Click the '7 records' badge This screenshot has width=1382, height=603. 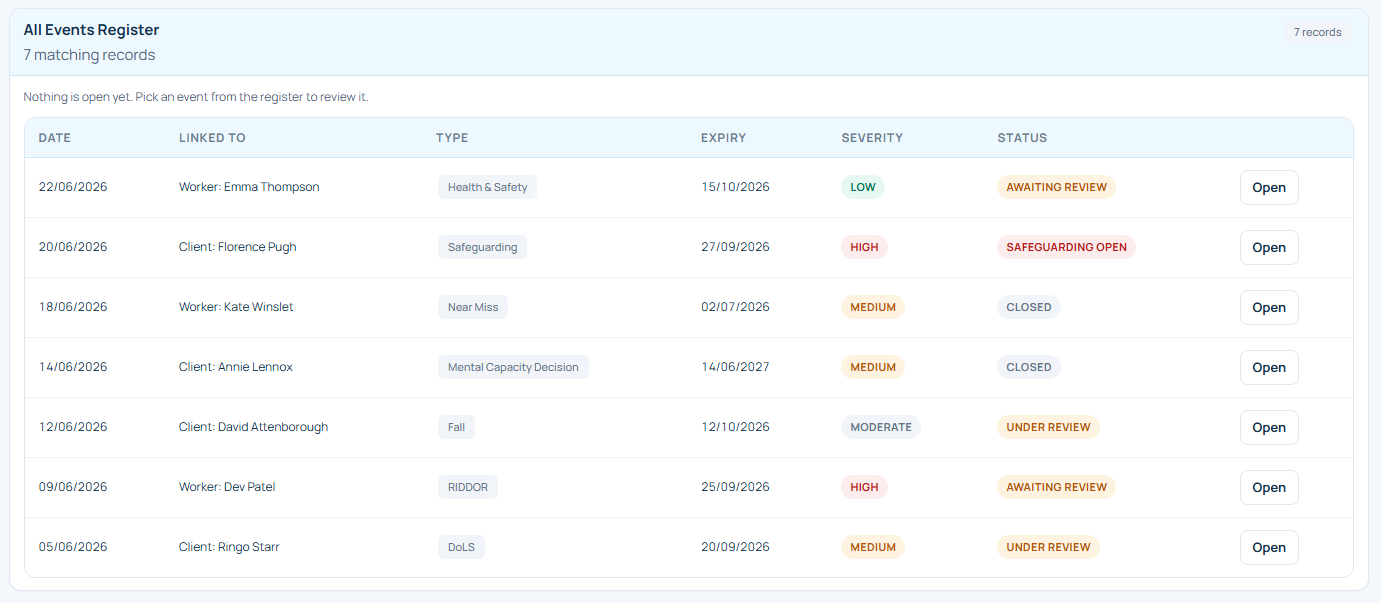coord(1317,32)
